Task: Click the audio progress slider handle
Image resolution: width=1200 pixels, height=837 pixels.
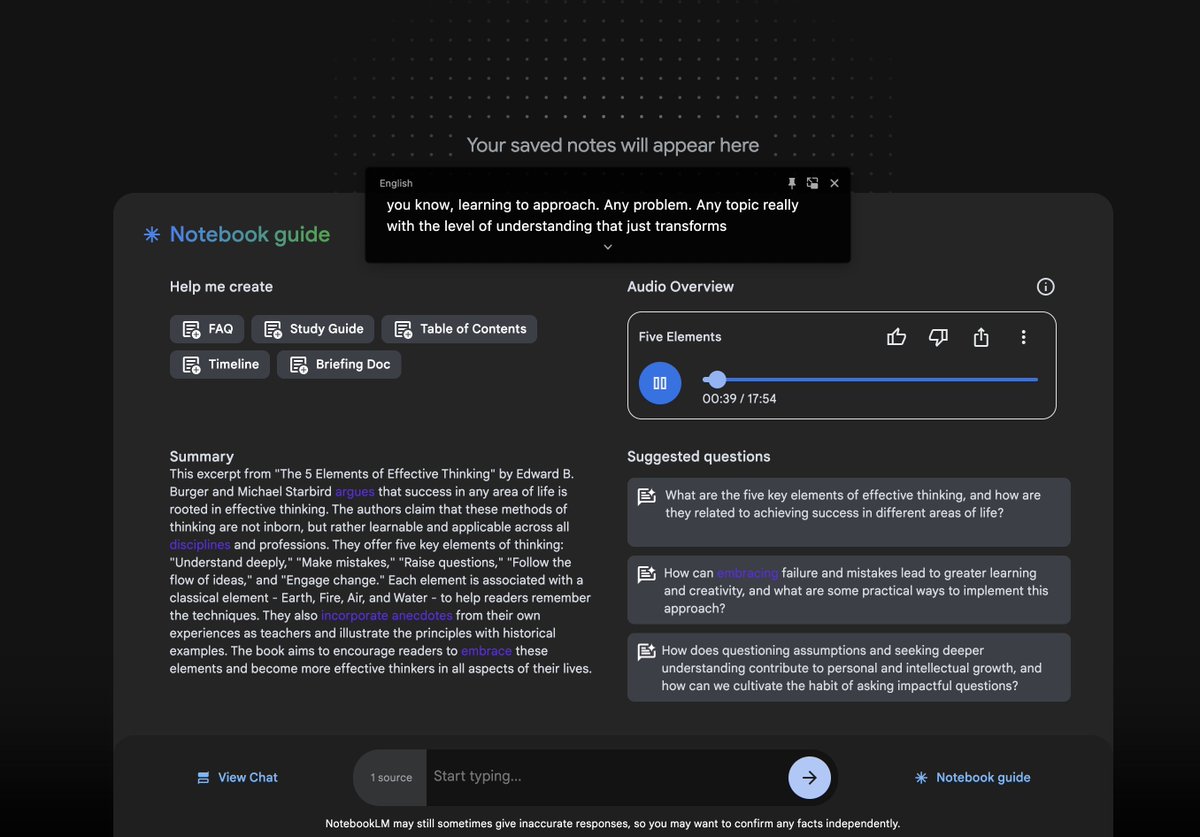Action: 716,379
